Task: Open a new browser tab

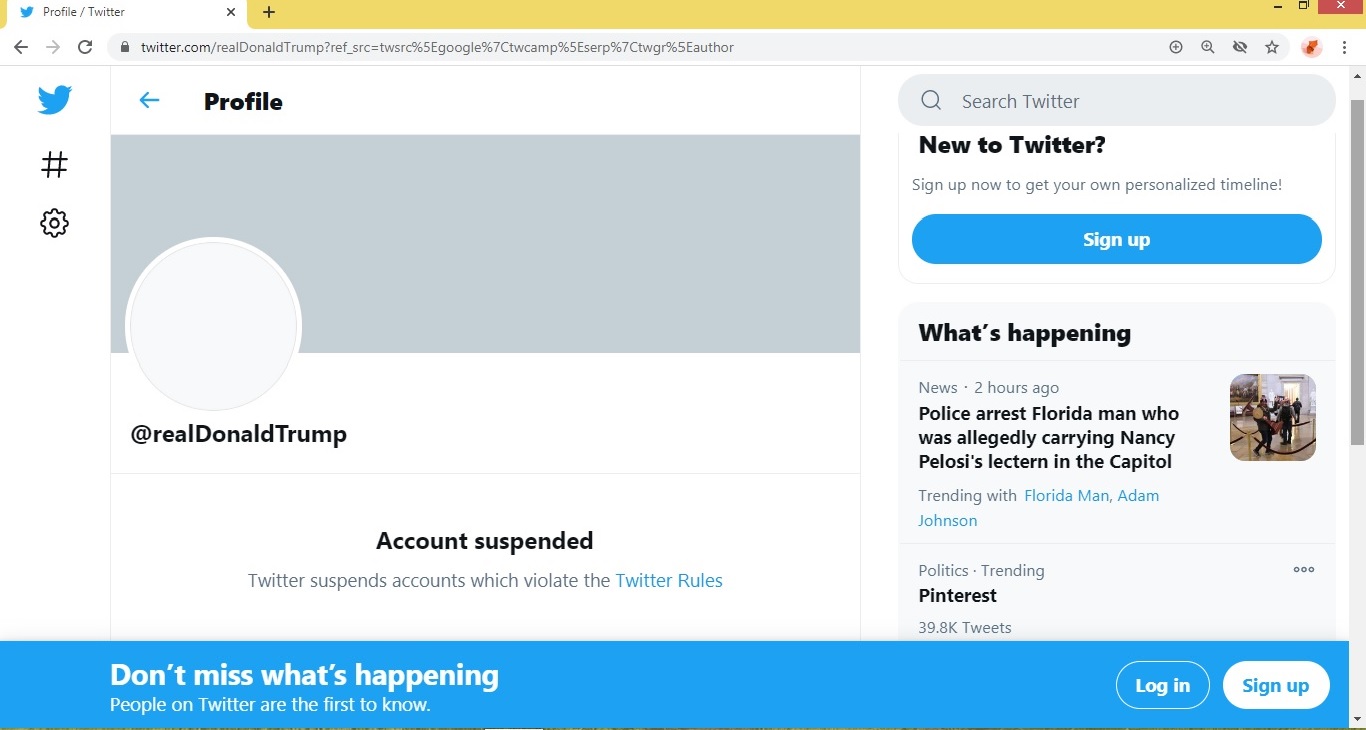Action: (x=267, y=13)
